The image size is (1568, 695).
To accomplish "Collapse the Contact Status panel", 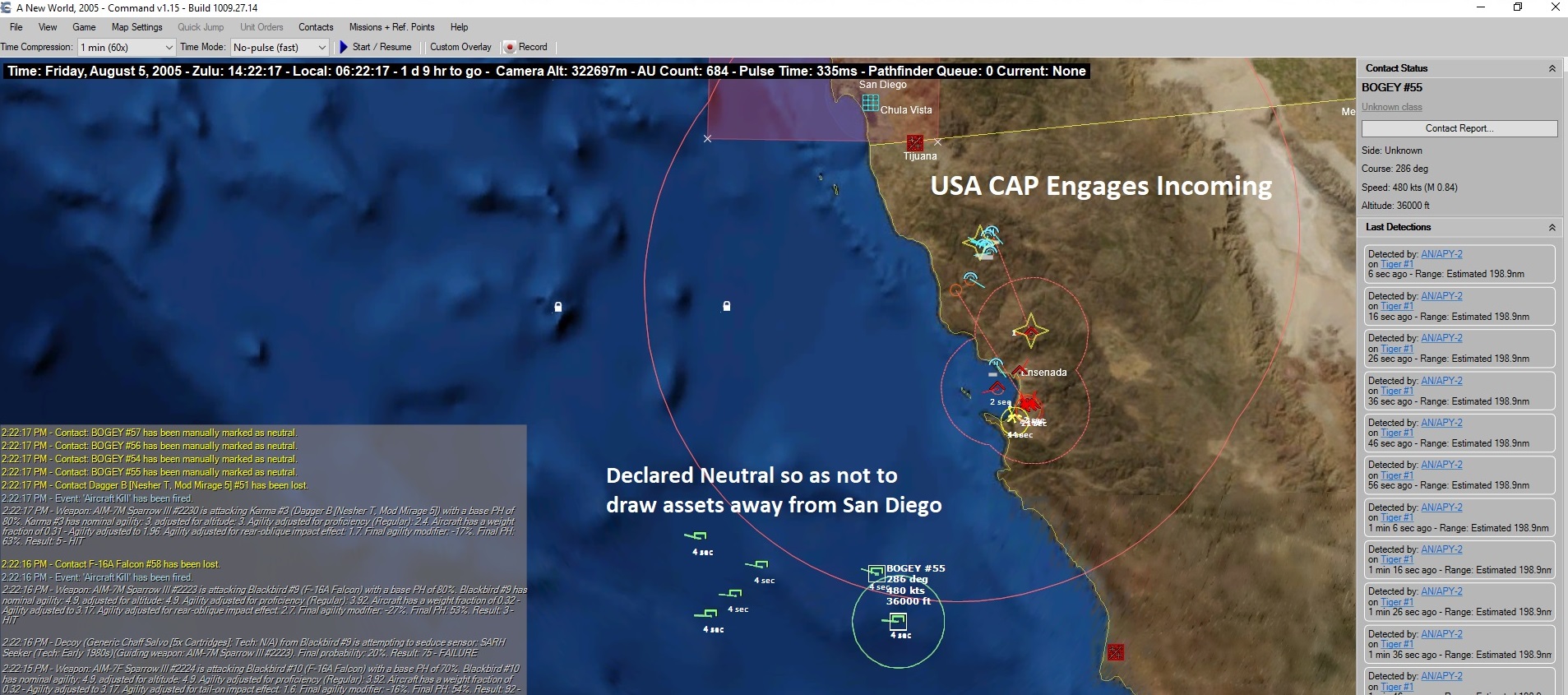I will click(x=1552, y=68).
